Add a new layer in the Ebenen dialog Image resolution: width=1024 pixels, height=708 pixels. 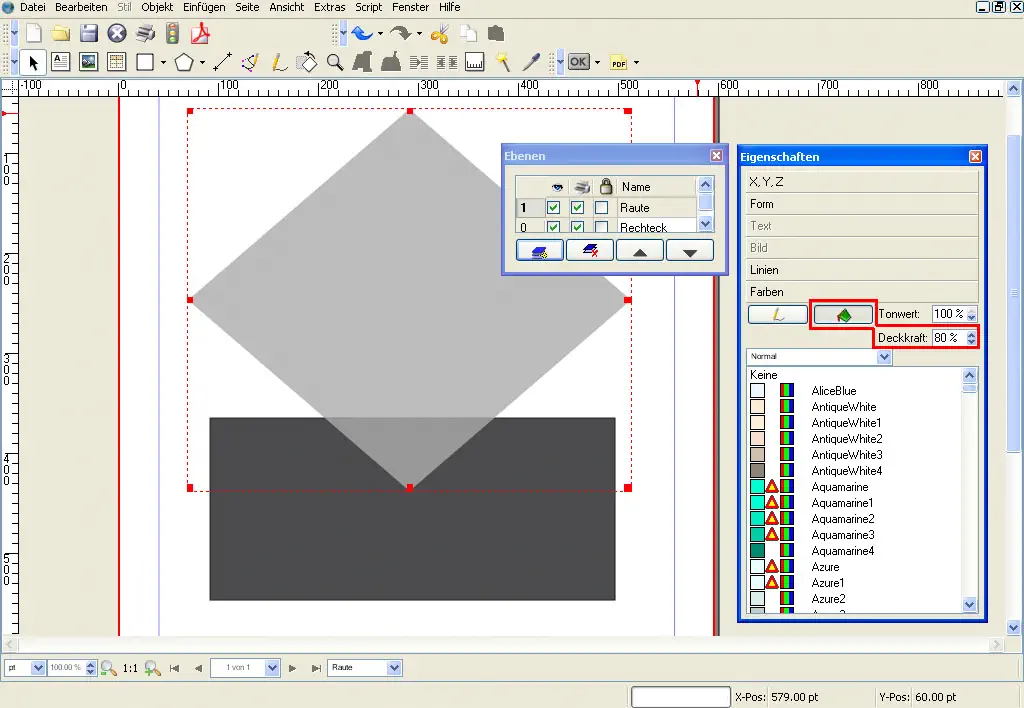coord(540,250)
